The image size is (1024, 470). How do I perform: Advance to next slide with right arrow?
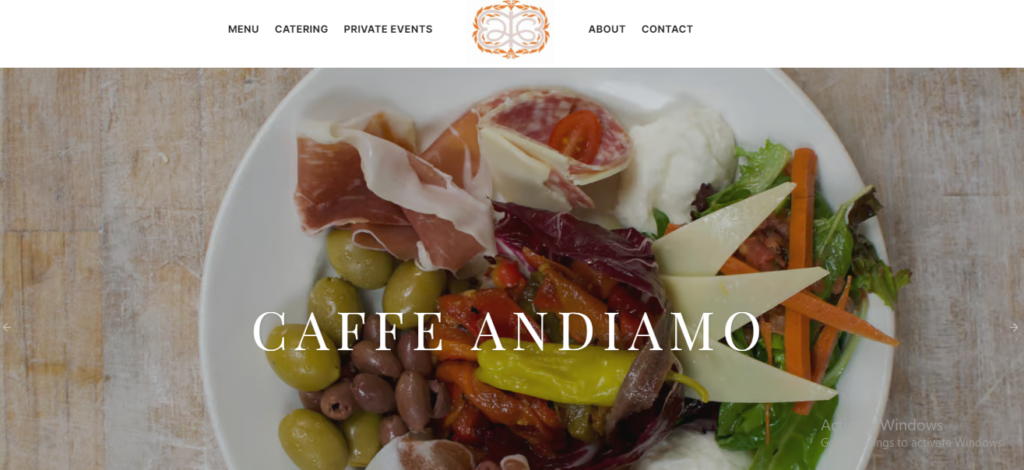(x=1014, y=327)
